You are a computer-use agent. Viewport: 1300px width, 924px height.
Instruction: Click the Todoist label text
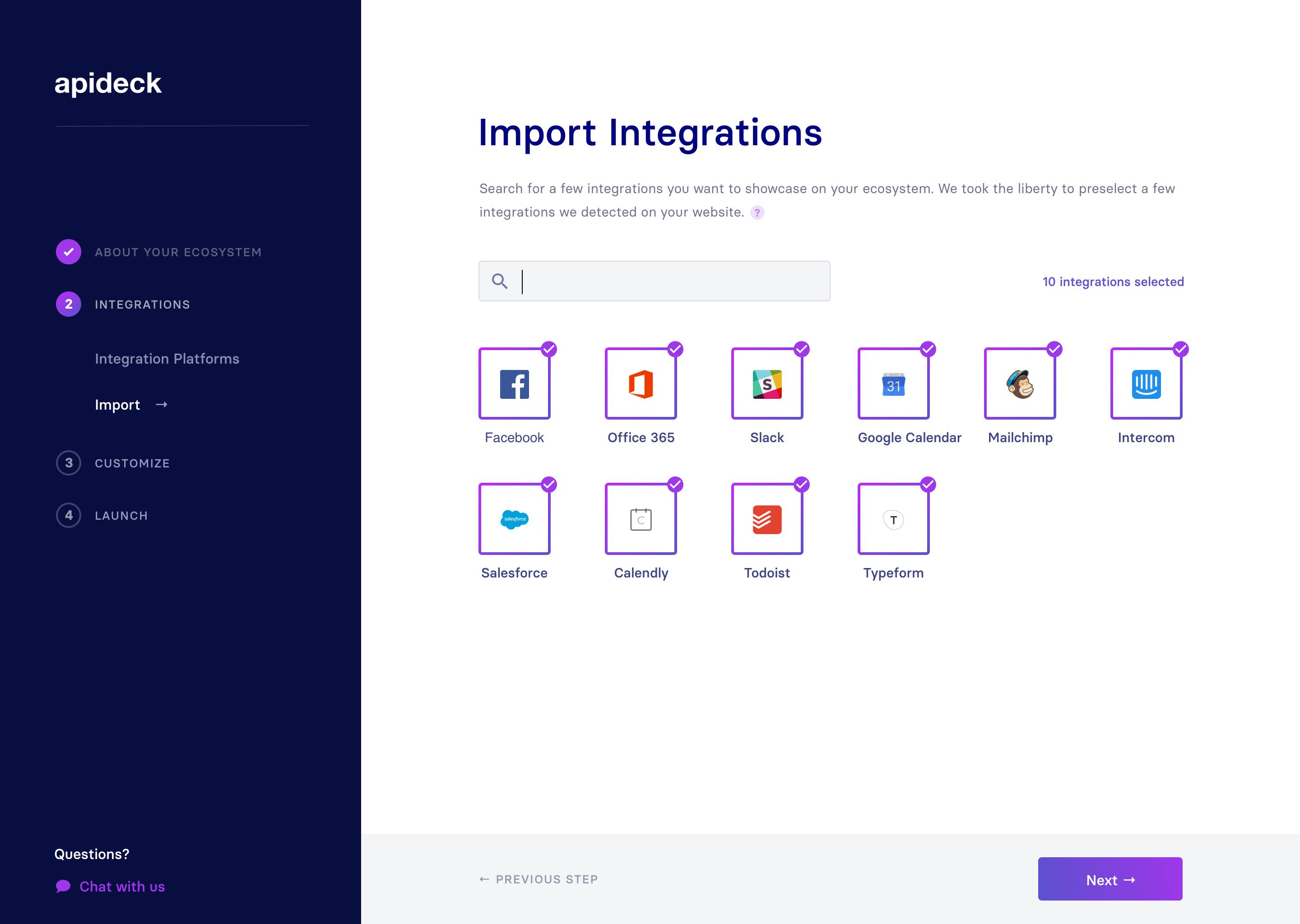766,573
